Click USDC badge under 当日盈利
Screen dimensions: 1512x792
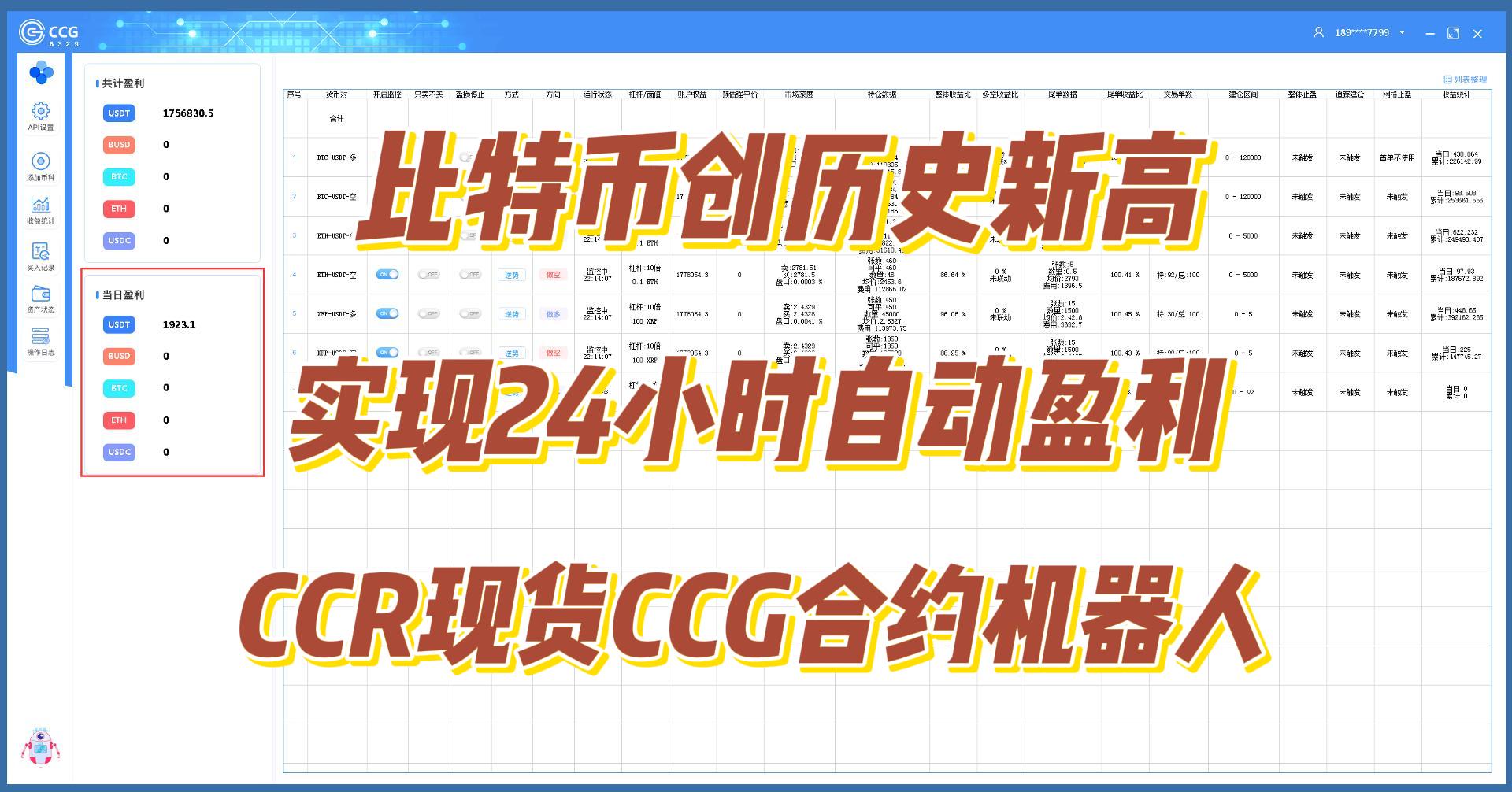coord(119,452)
